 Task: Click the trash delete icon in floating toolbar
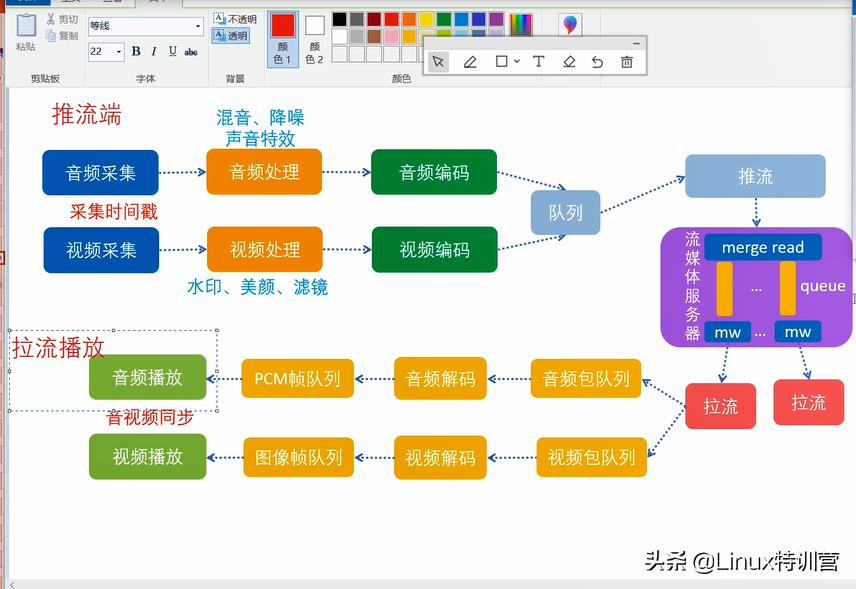click(x=627, y=61)
